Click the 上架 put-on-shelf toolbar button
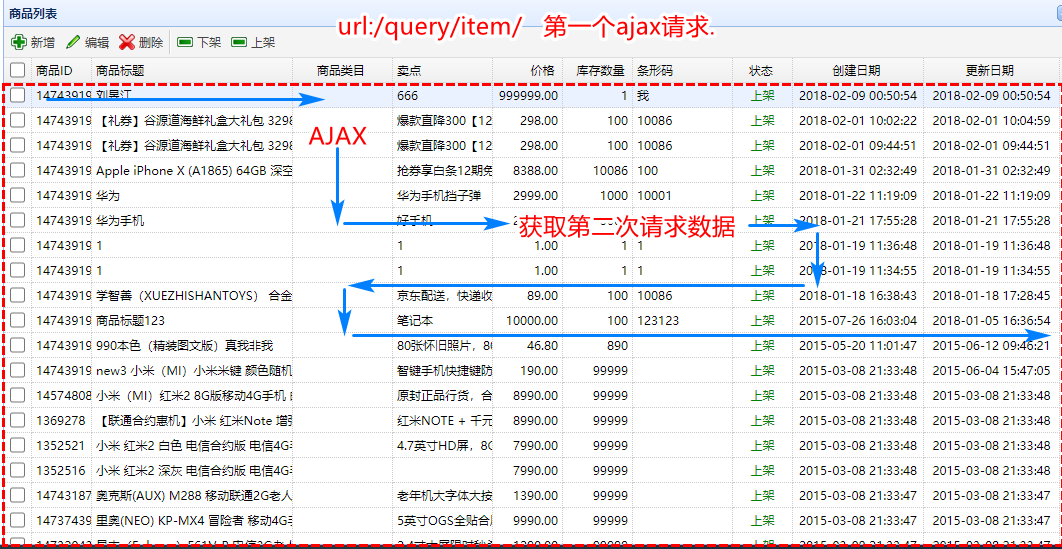The width and height of the screenshot is (1062, 549). (253, 43)
